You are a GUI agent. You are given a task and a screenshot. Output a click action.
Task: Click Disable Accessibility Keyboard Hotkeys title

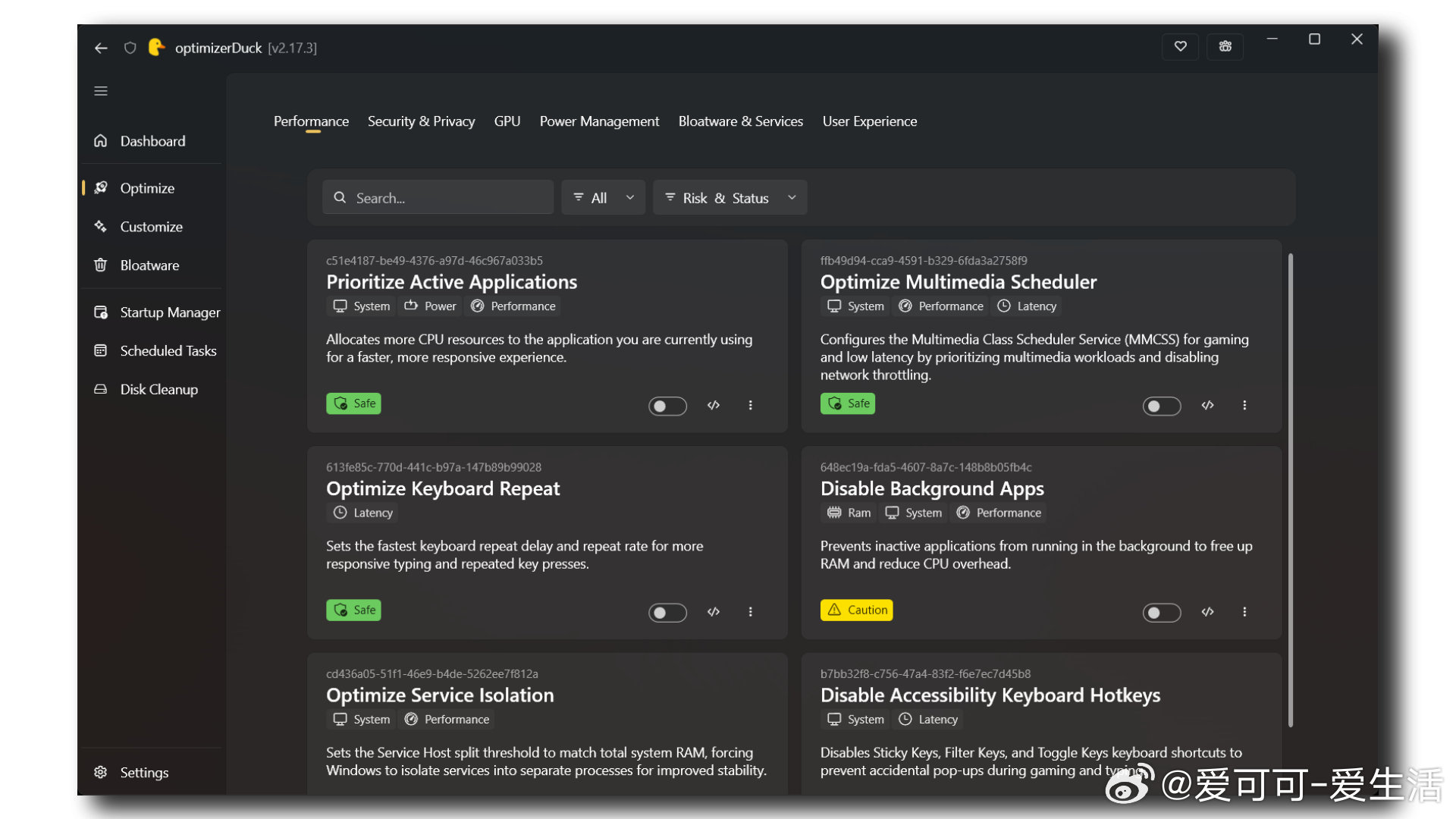click(x=990, y=695)
